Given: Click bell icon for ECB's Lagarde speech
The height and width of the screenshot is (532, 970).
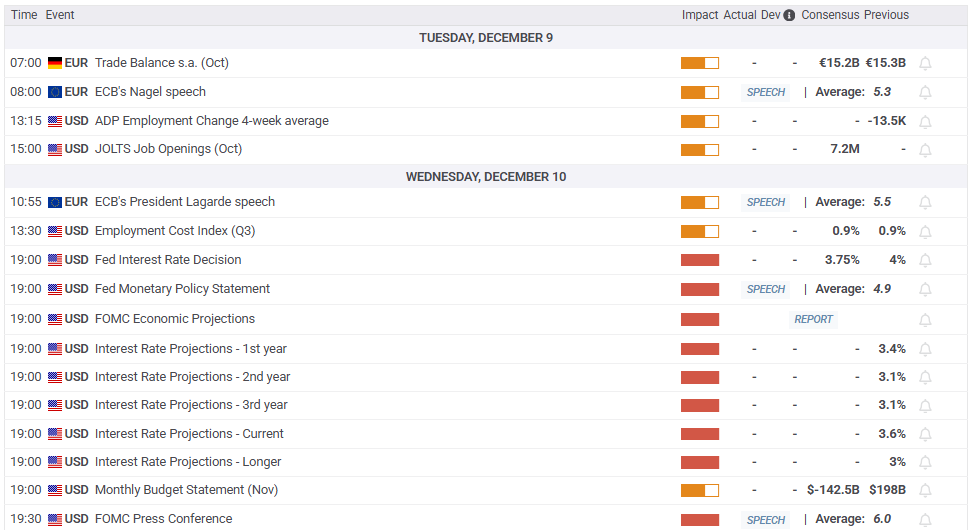Looking at the screenshot, I should tap(925, 202).
